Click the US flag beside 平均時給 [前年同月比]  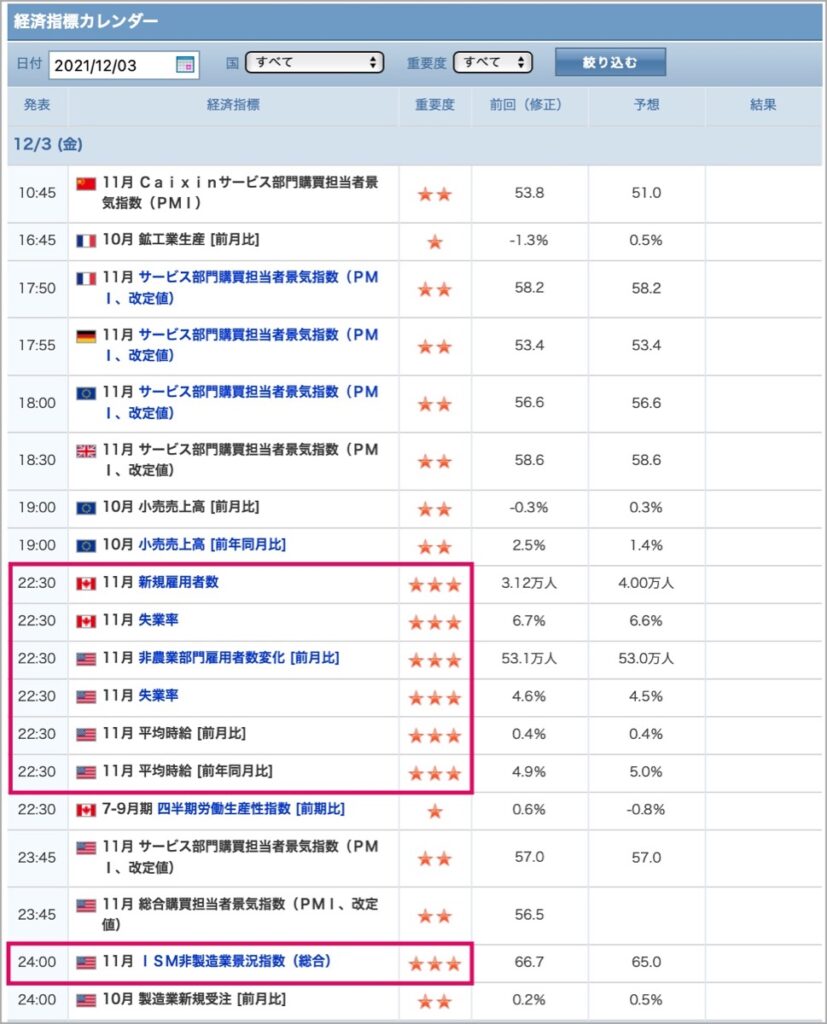tap(86, 773)
